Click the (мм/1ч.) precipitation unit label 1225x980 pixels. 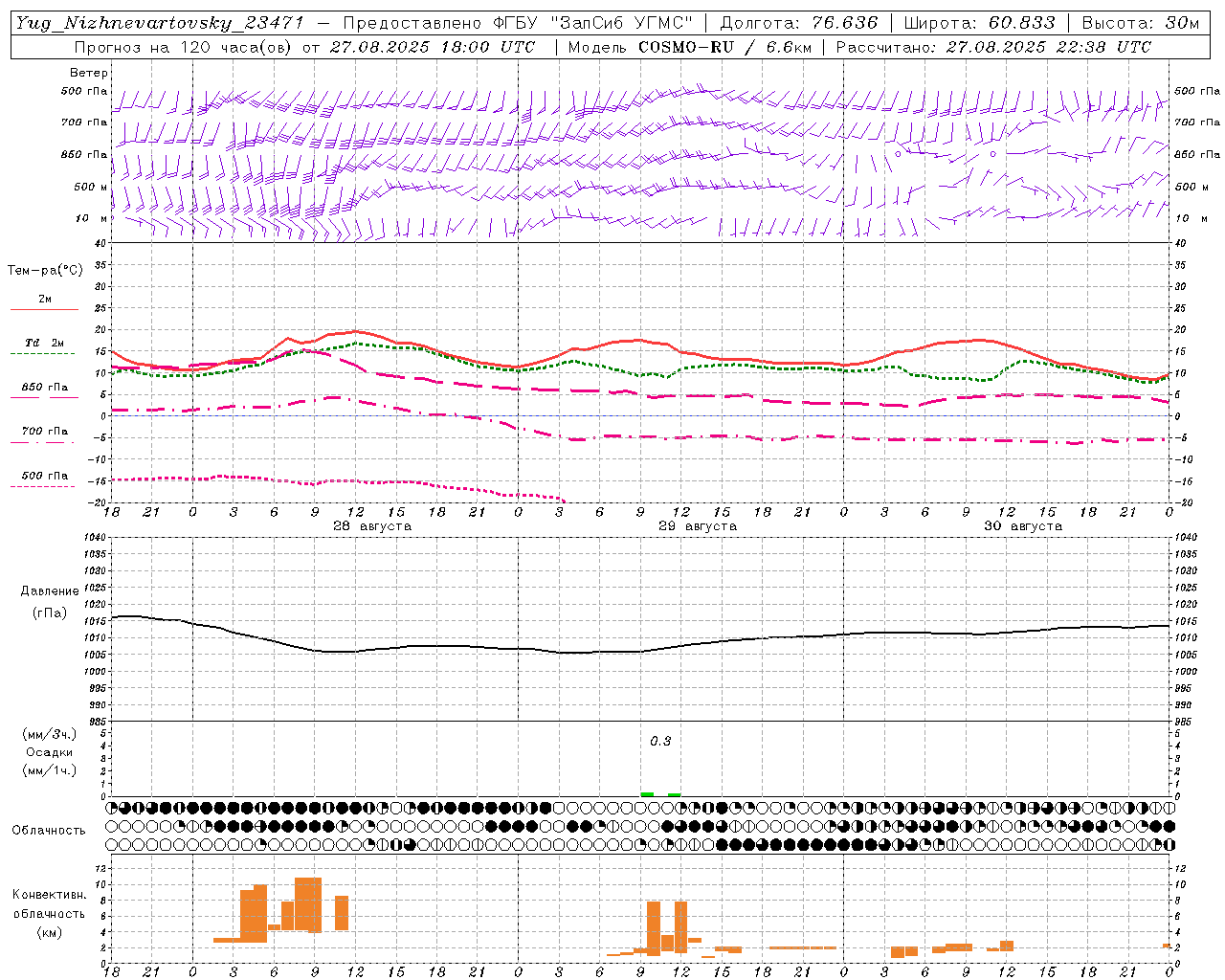50,770
